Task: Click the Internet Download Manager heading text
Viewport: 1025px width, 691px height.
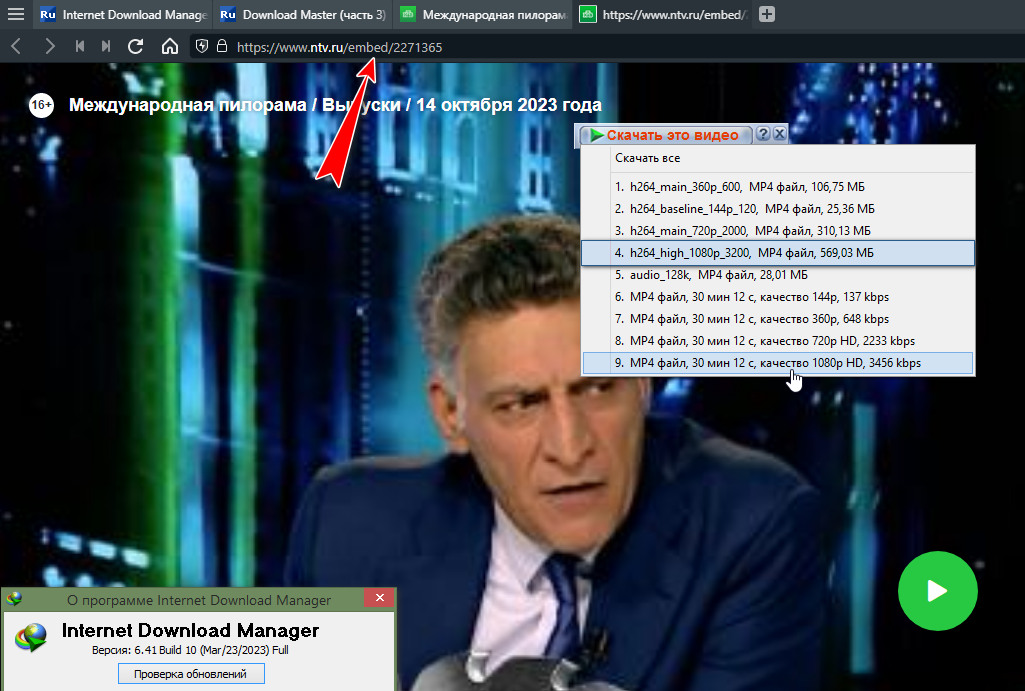Action: coord(190,630)
